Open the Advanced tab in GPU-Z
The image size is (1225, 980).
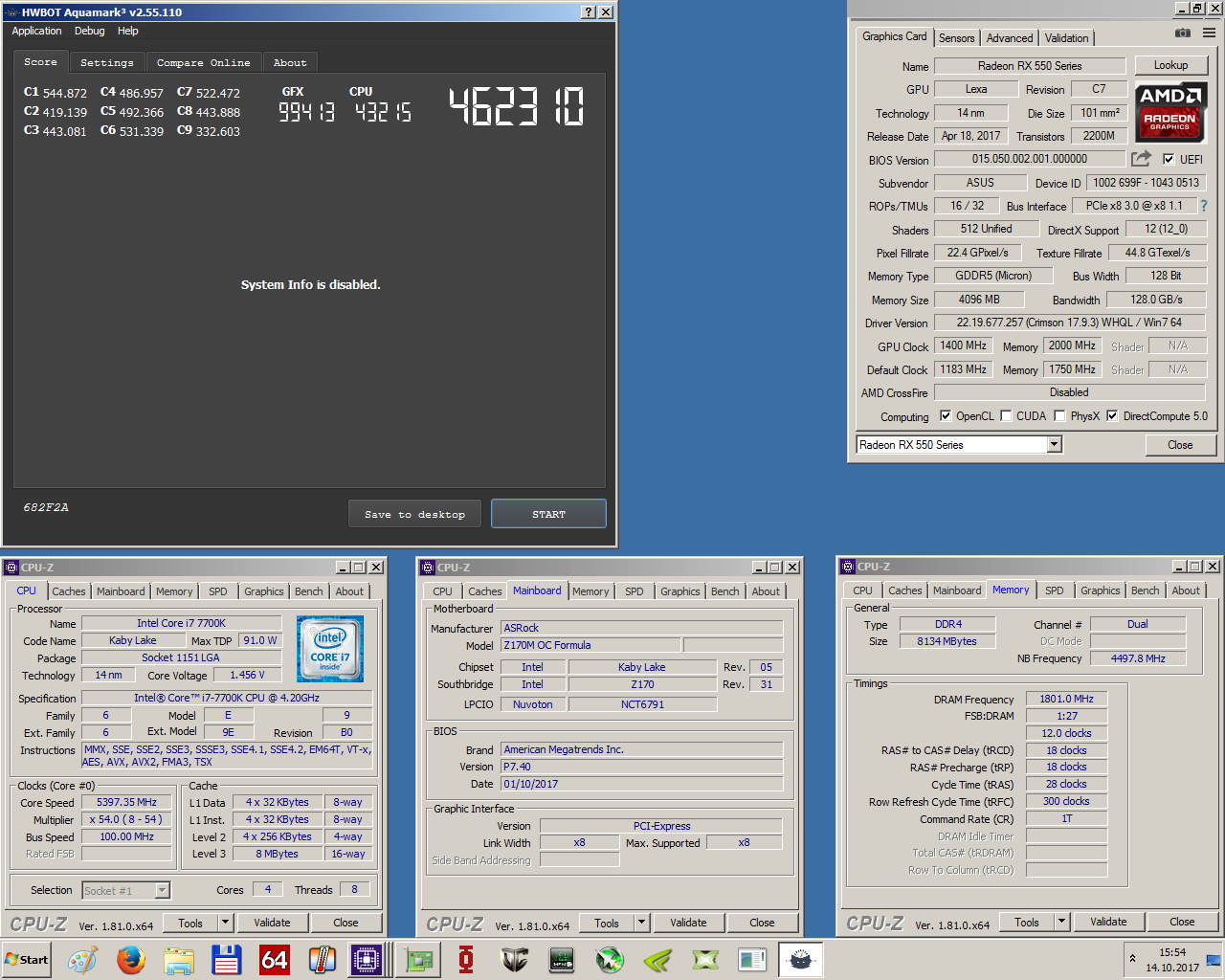(x=1010, y=38)
